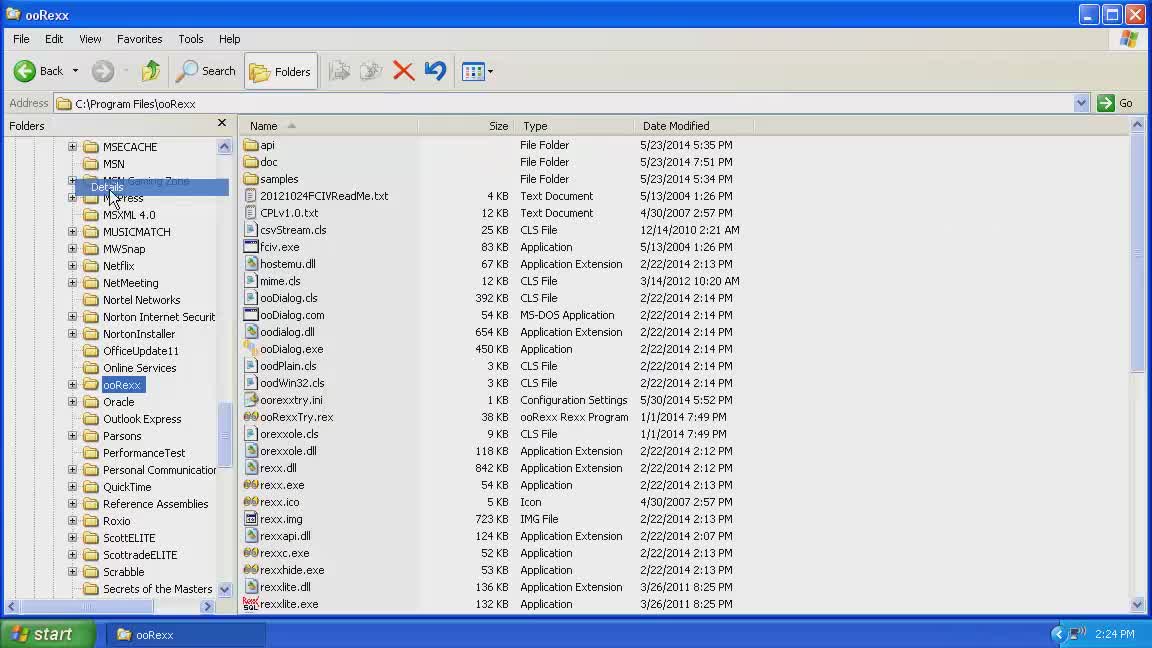Image resolution: width=1152 pixels, height=648 pixels.
Task: Open the Favorites menu
Action: 140,39
